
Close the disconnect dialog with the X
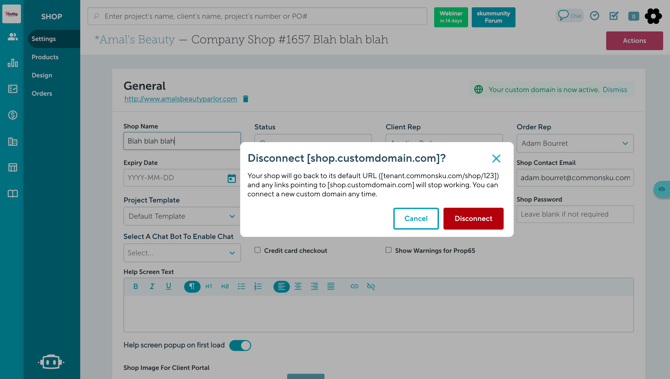click(x=496, y=159)
